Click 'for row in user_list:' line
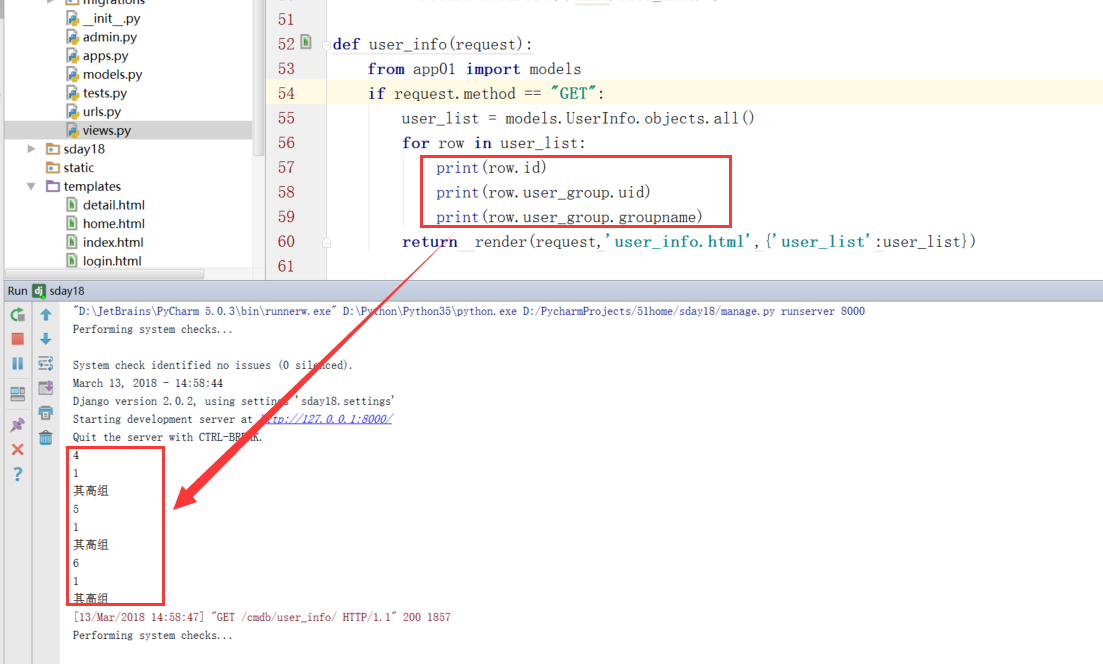 point(494,143)
